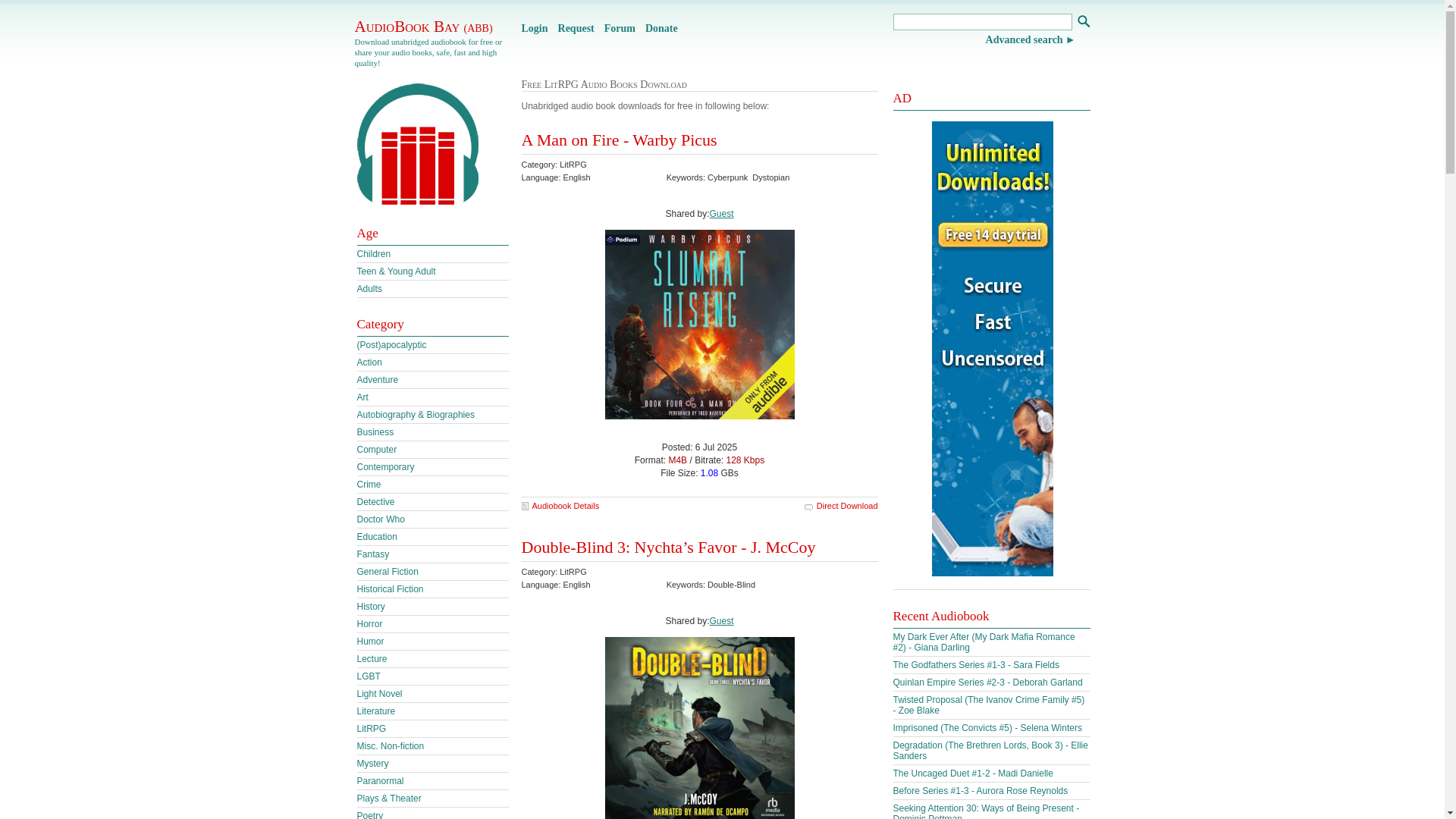The image size is (1456, 819).
Task: Open The Godfathers Series #1-3 link
Action: [976, 665]
